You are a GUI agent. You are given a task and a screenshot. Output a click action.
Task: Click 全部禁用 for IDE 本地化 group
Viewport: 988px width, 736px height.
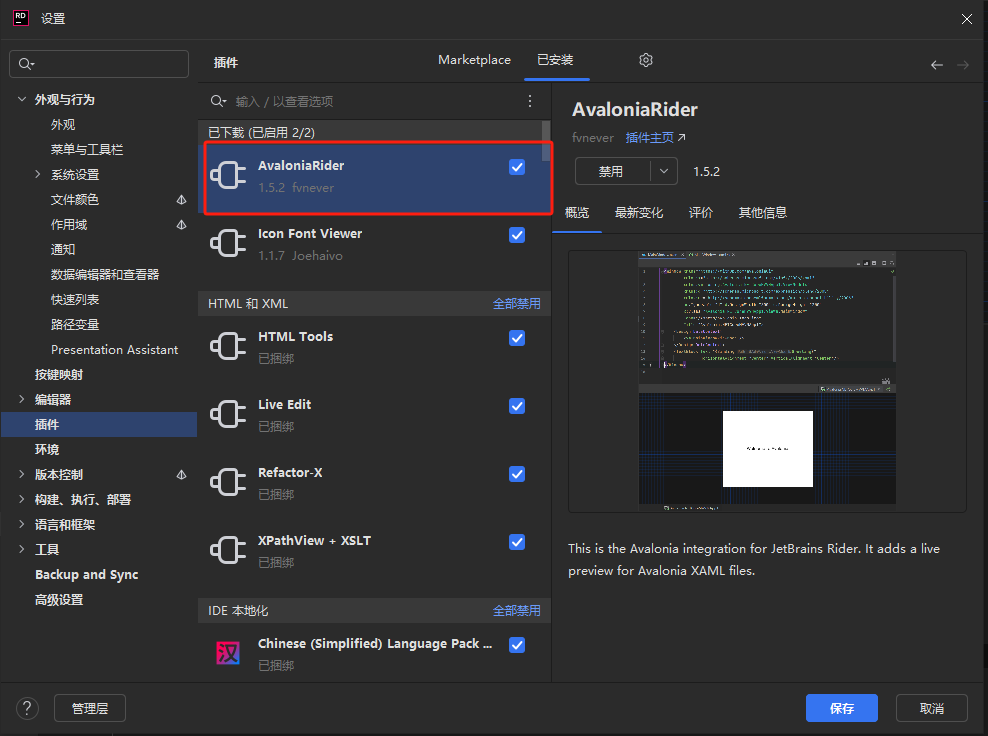point(517,611)
